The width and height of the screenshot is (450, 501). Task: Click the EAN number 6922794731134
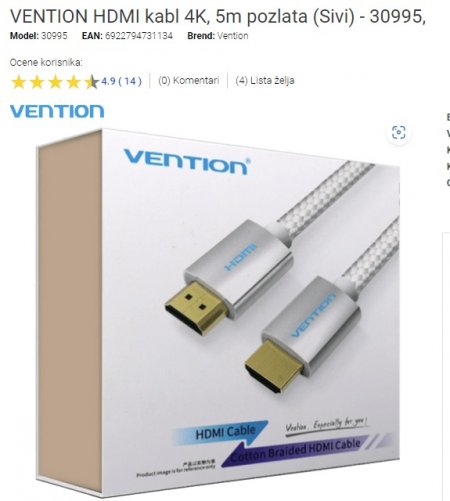pos(139,36)
